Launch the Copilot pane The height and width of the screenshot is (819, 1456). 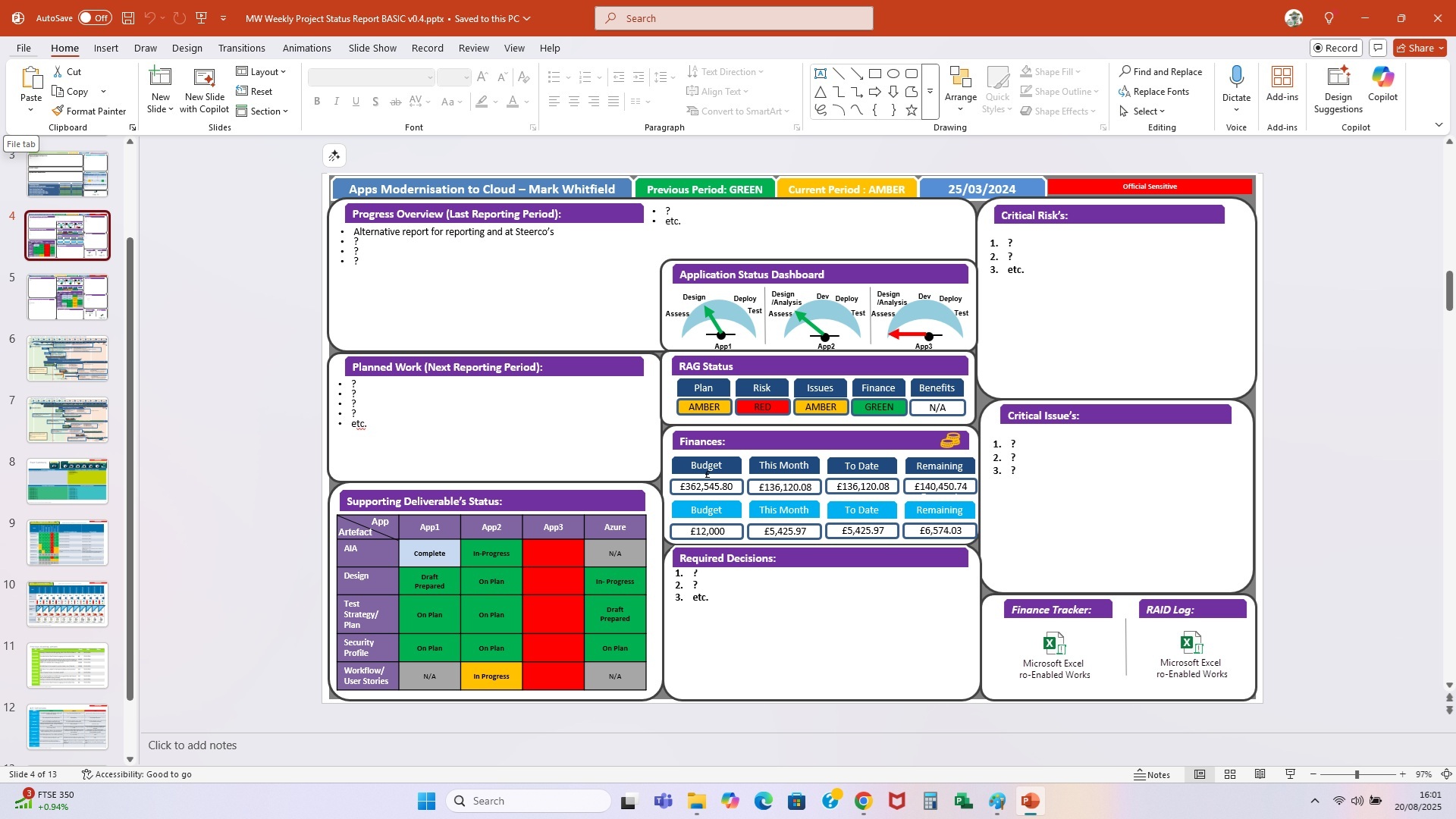click(1382, 83)
